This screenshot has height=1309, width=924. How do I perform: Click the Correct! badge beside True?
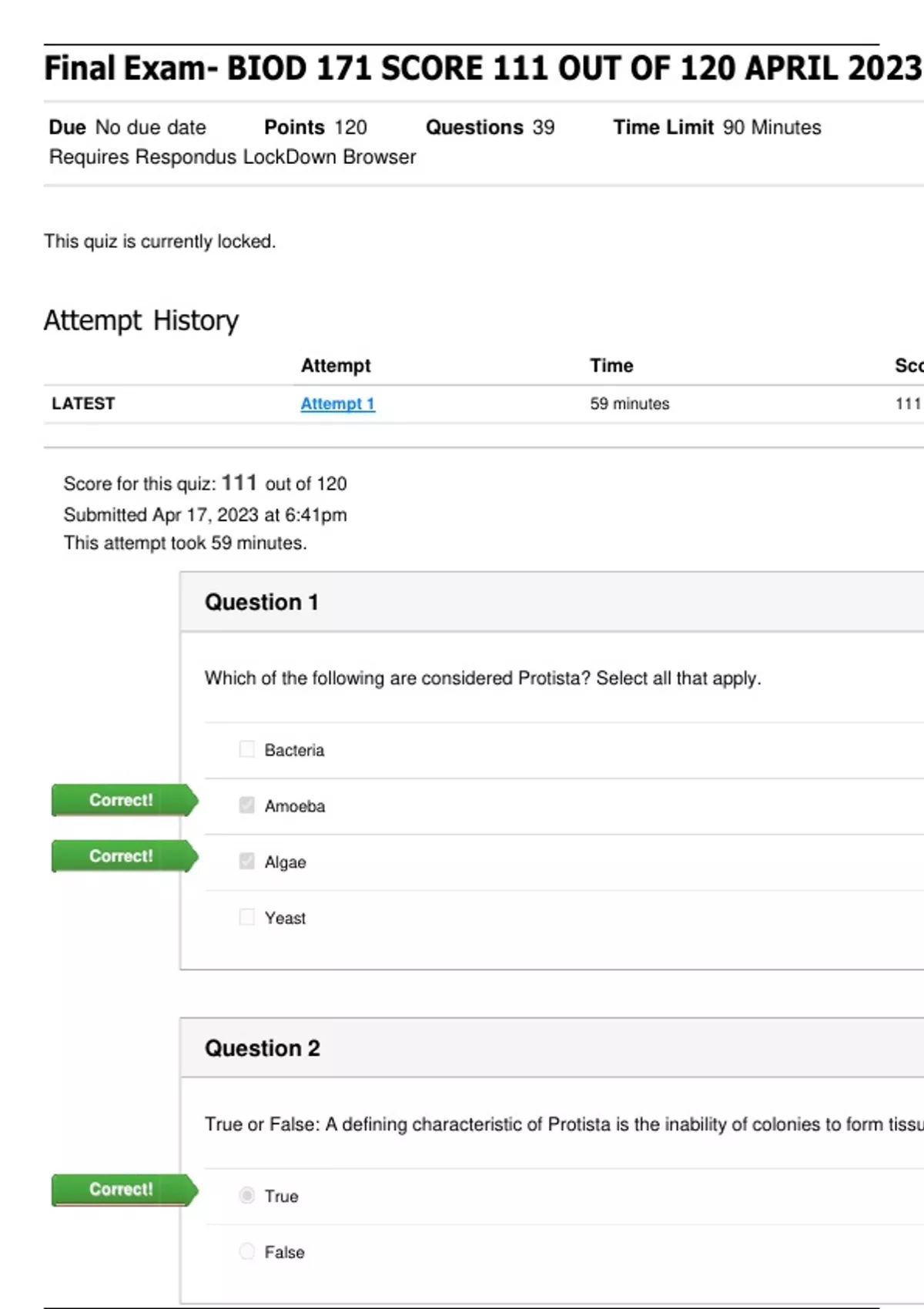(122, 1190)
